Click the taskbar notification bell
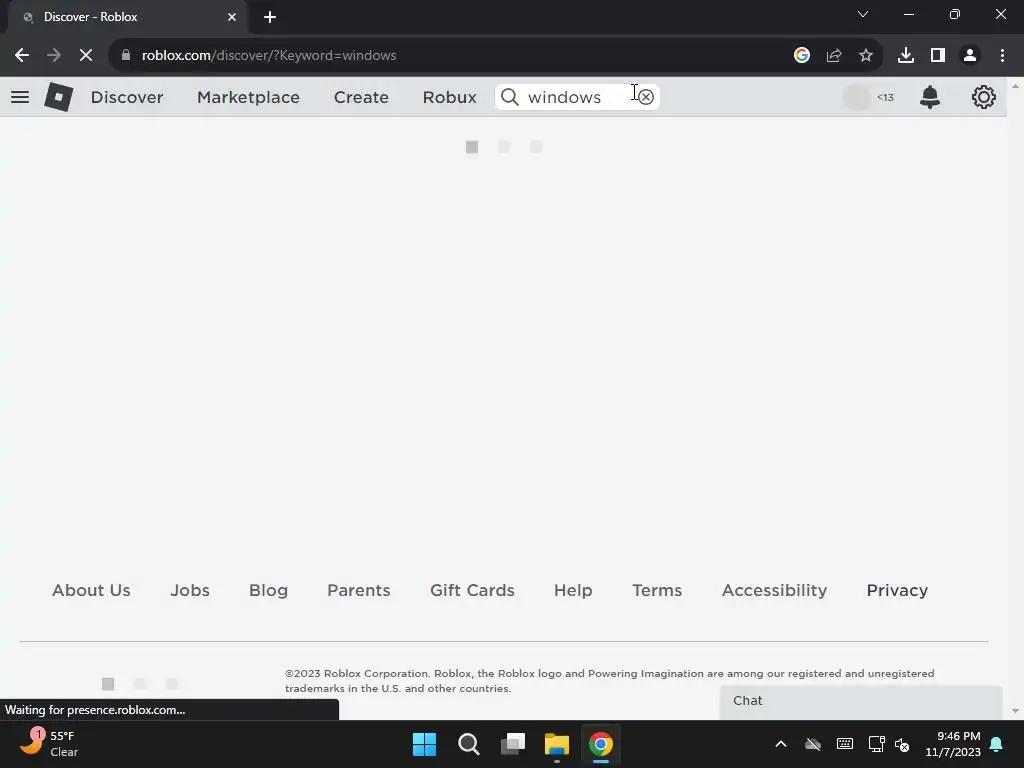Screen dimensions: 1024x768 997,744
